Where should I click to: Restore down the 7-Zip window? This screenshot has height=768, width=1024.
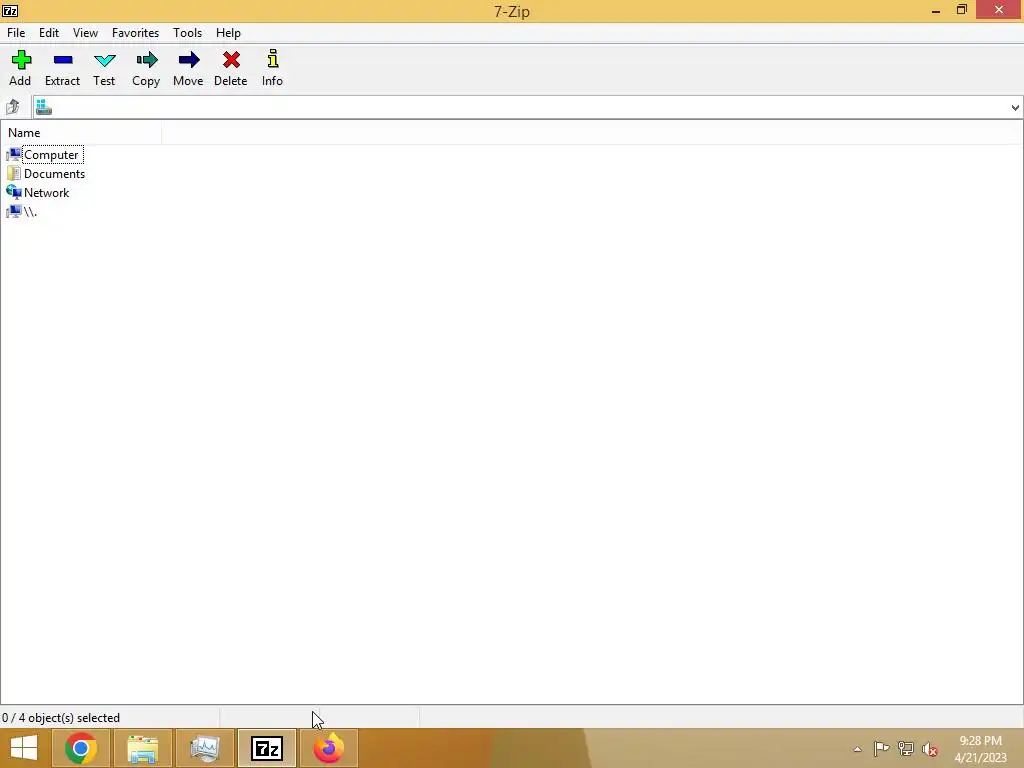961,10
